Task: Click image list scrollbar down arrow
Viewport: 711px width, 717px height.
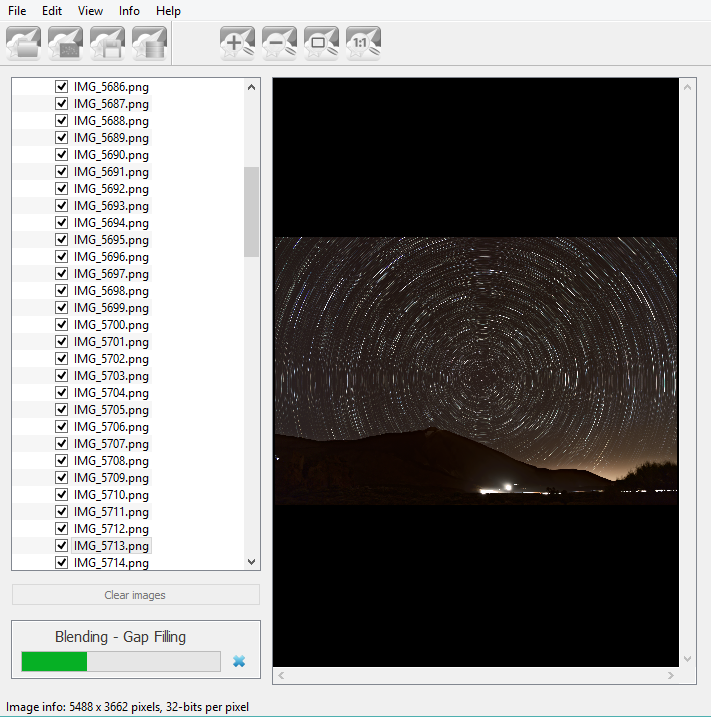Action: click(251, 562)
